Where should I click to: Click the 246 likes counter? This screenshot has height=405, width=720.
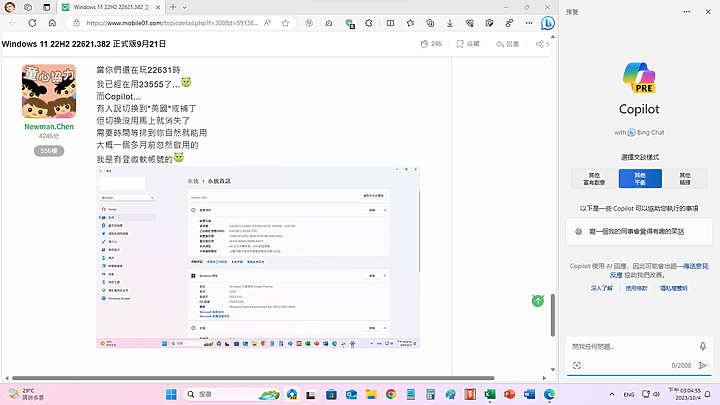[431, 44]
